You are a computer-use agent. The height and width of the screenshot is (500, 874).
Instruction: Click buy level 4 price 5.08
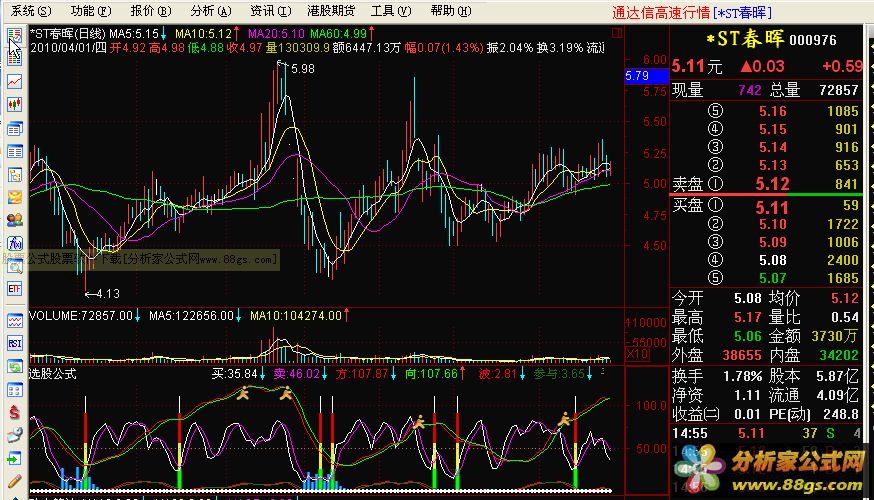773,260
